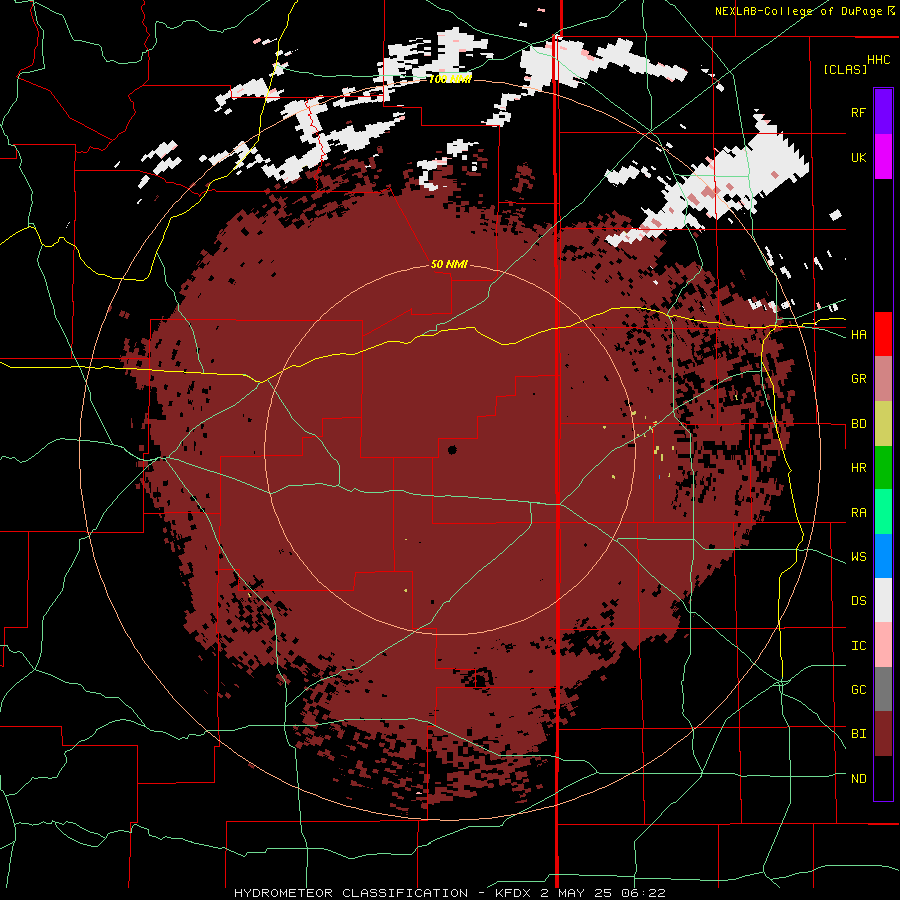Select the BD legend label
This screenshot has width=900, height=900.
tap(858, 424)
